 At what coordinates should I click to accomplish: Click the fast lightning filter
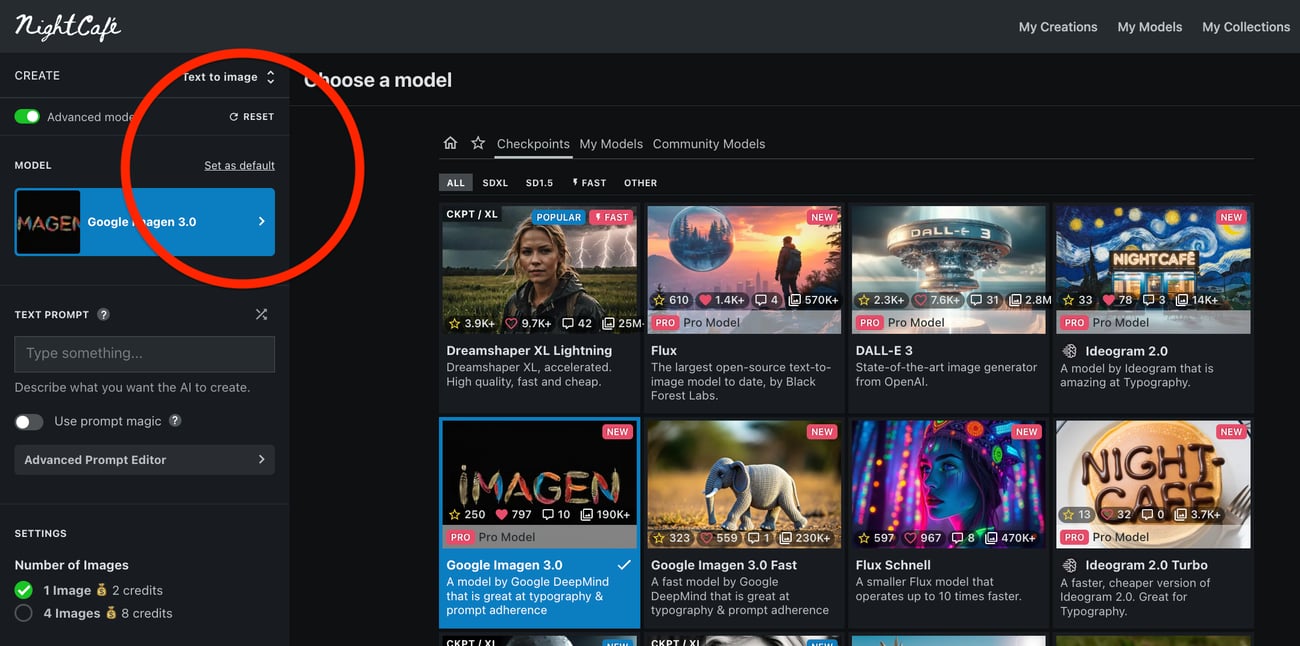point(589,183)
